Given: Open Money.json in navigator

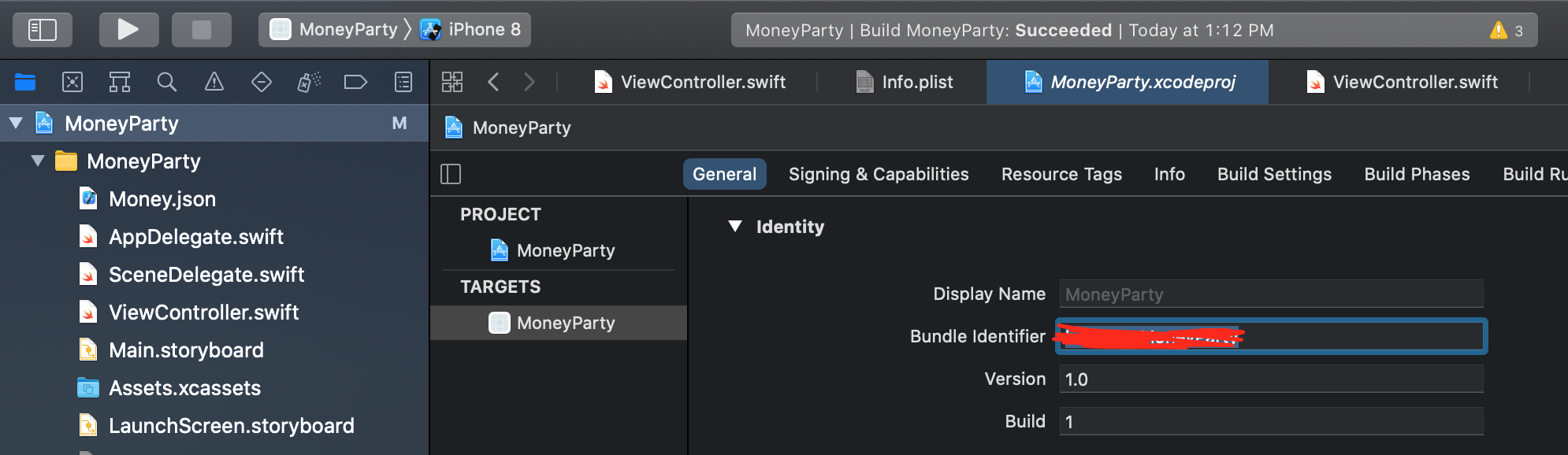Looking at the screenshot, I should pos(162,199).
